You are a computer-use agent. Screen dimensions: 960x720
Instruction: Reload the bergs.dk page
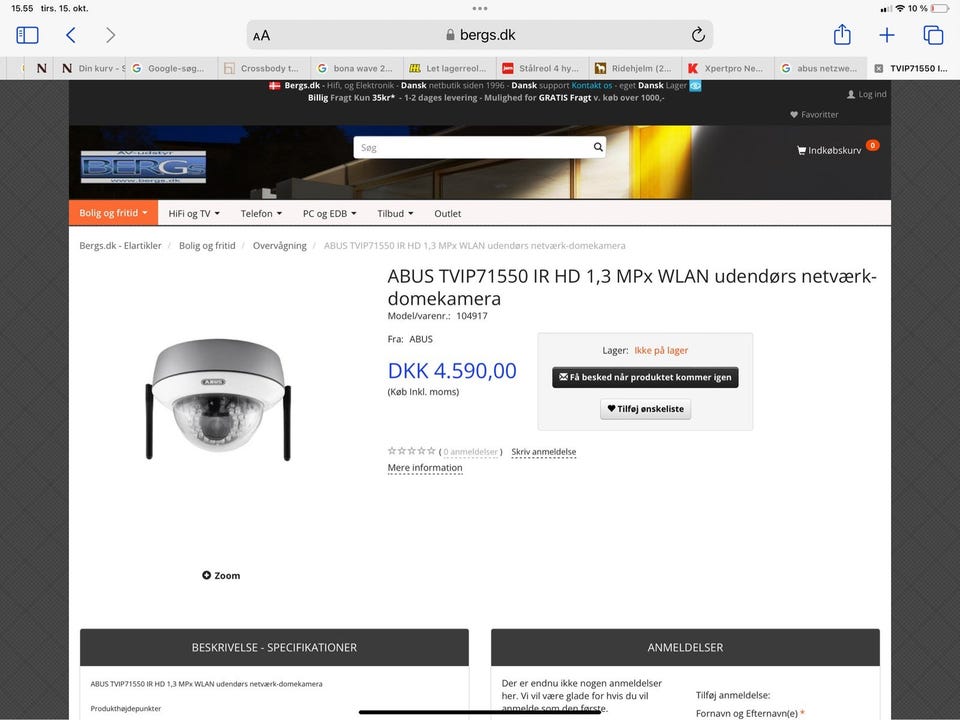tap(698, 35)
